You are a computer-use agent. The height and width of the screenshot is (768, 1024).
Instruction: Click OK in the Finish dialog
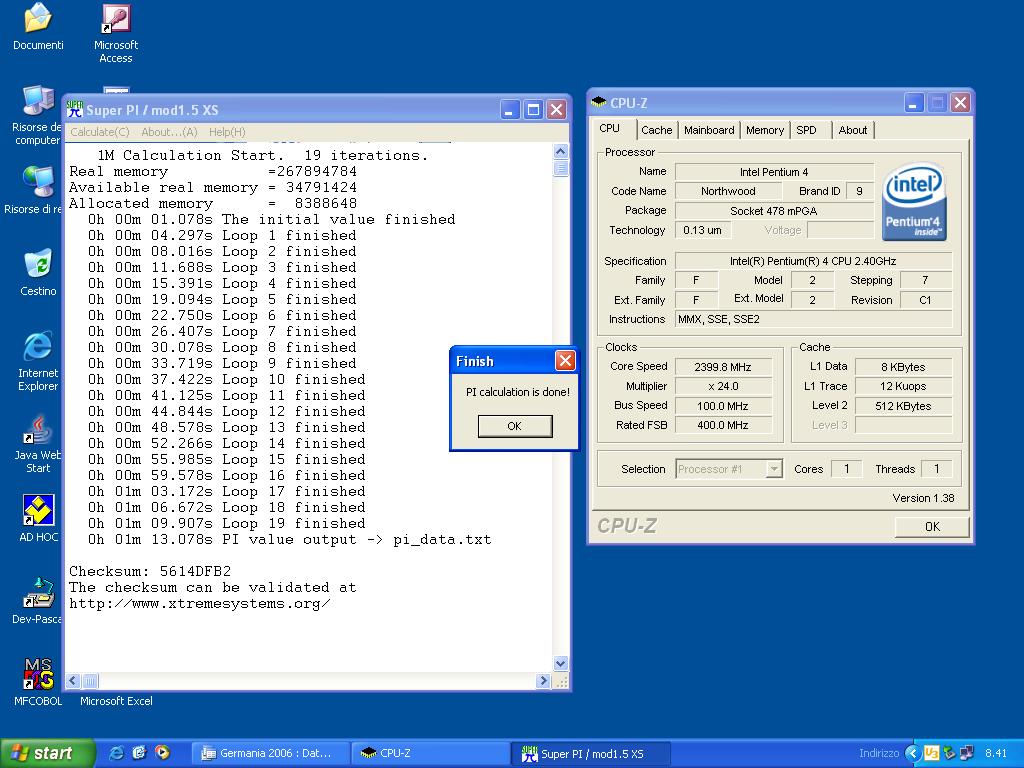(x=515, y=426)
